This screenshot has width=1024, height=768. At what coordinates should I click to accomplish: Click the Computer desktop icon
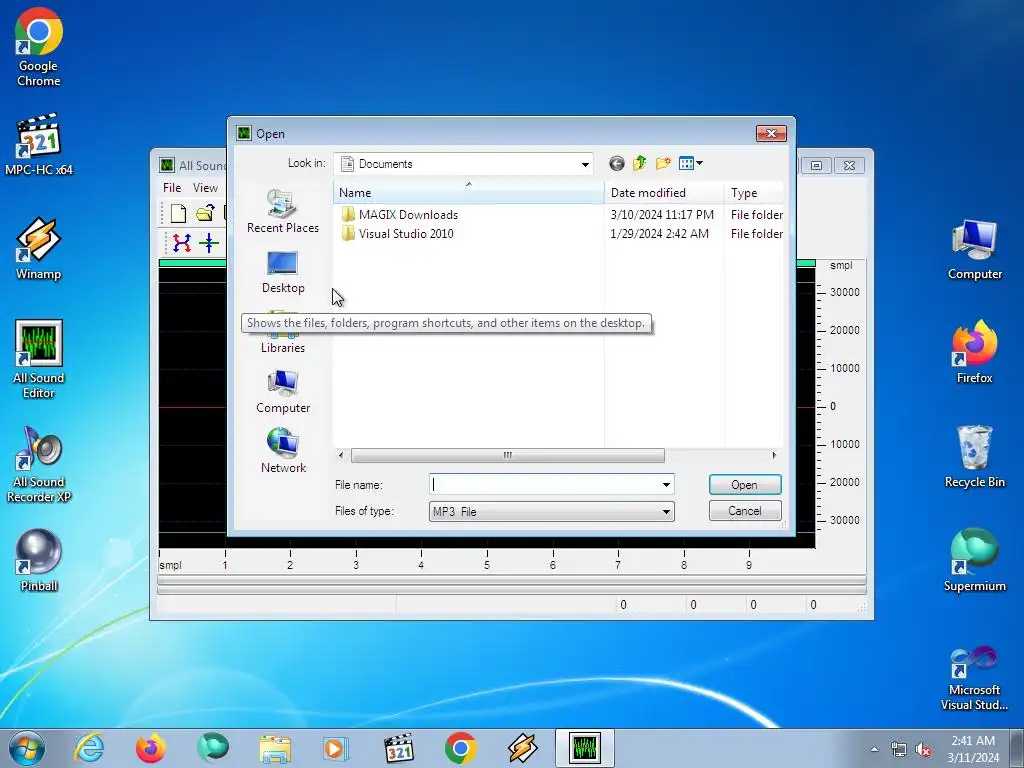pyautogui.click(x=974, y=249)
